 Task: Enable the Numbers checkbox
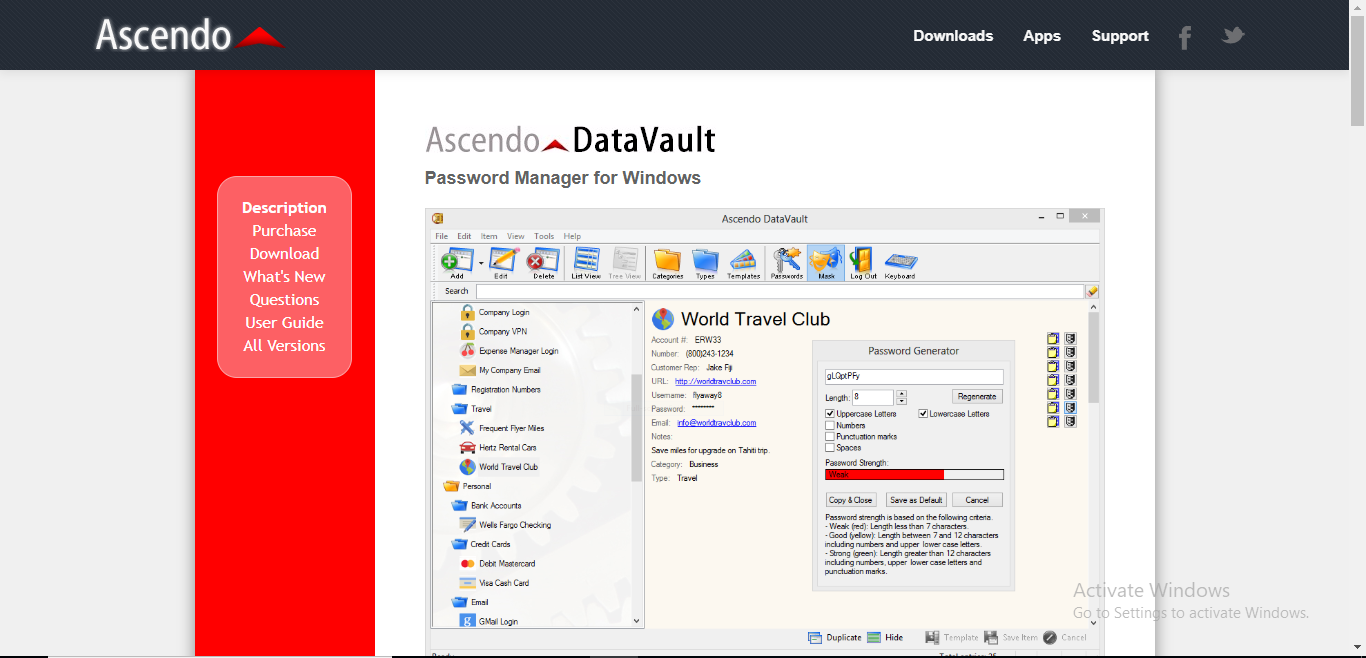point(830,425)
